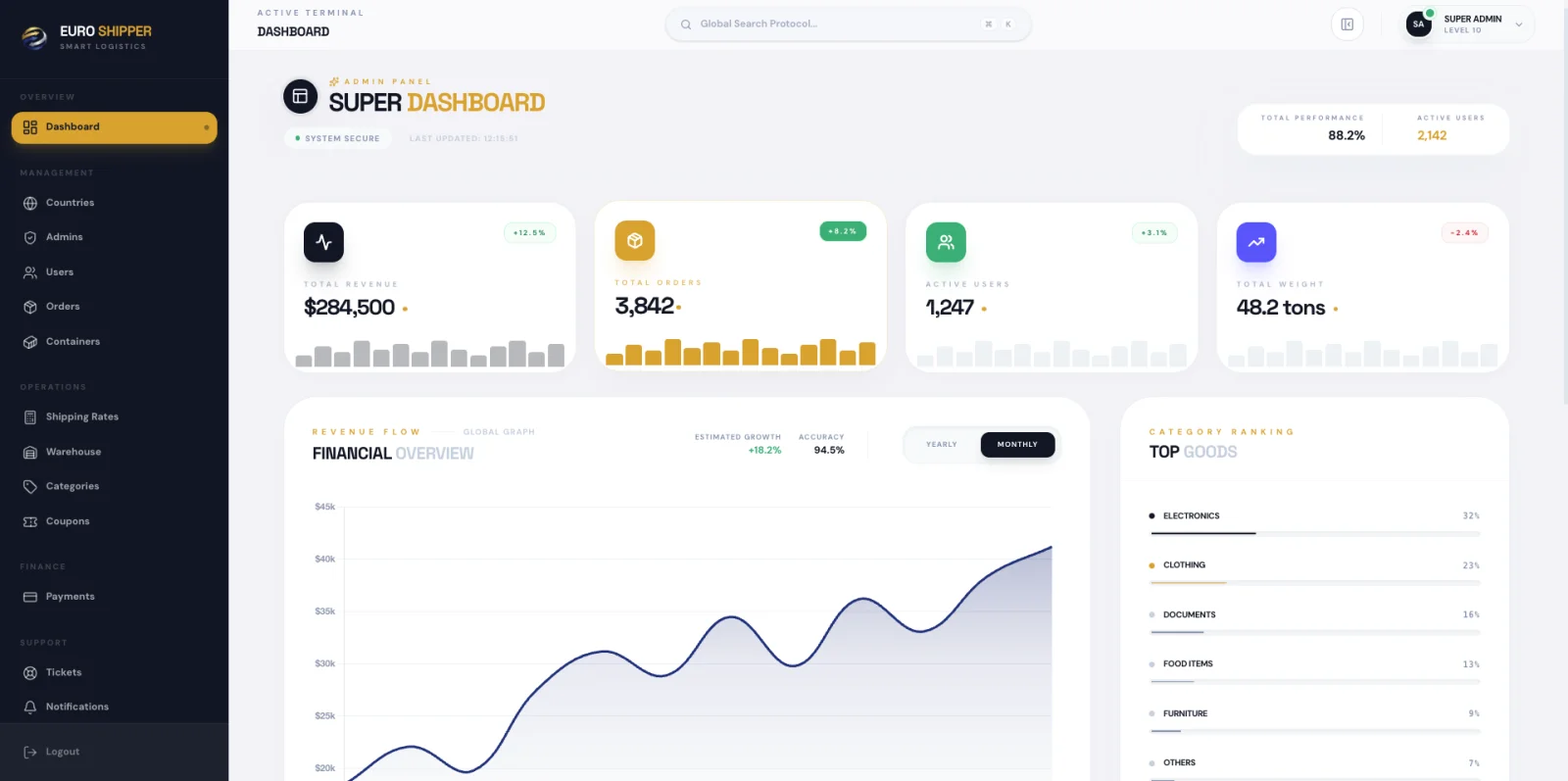Image resolution: width=1568 pixels, height=781 pixels.
Task: Click the Euro Shipper logo
Action: pyautogui.click(x=35, y=37)
